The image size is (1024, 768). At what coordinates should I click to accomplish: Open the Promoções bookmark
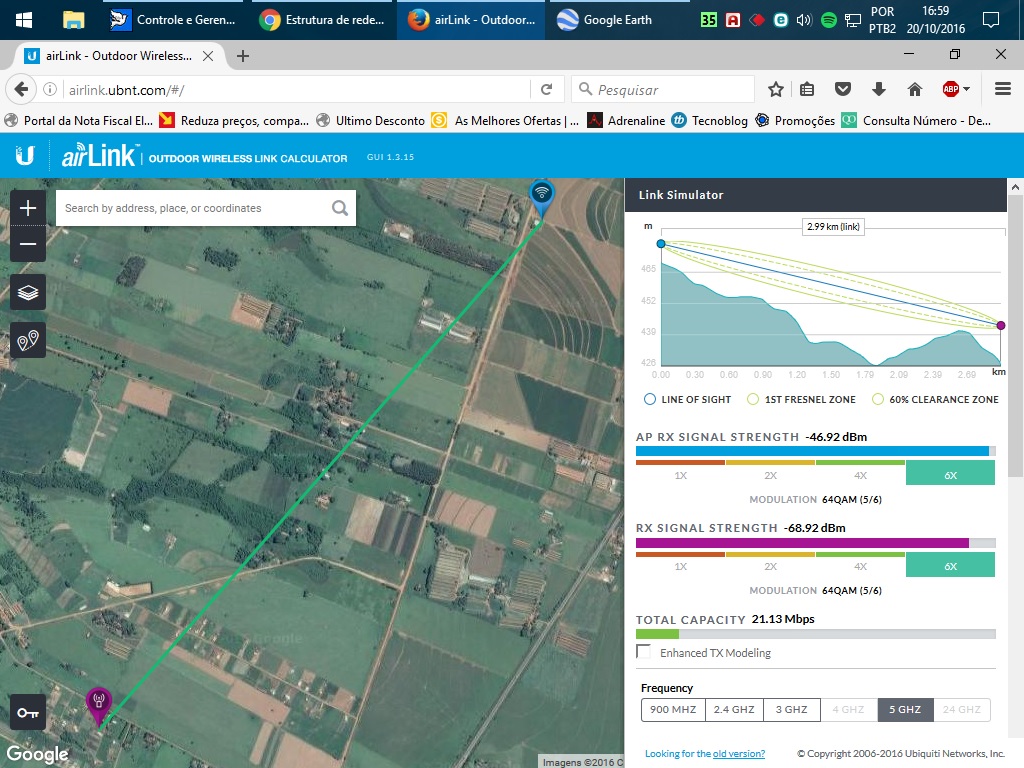795,121
